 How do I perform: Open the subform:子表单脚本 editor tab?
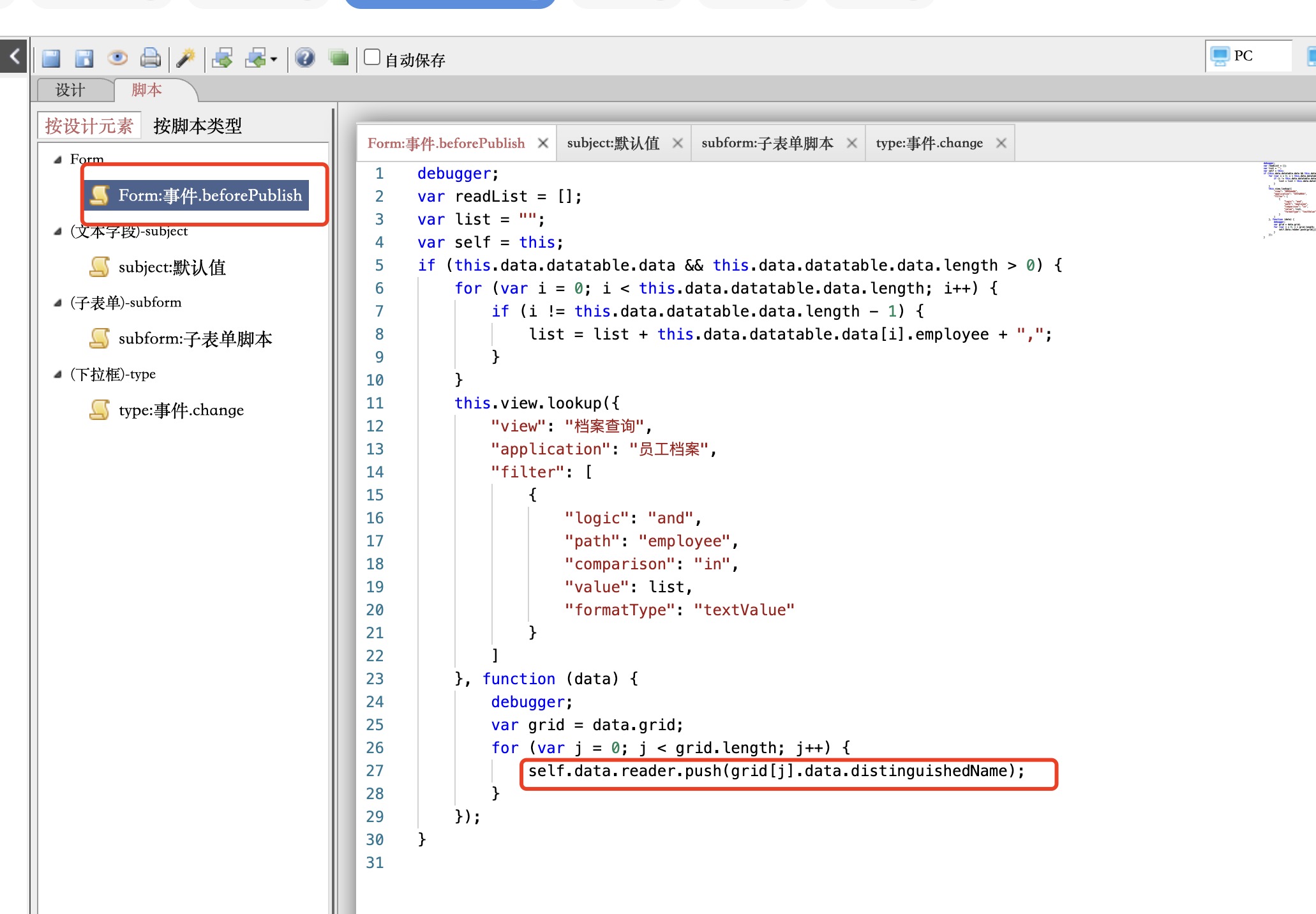[x=767, y=143]
